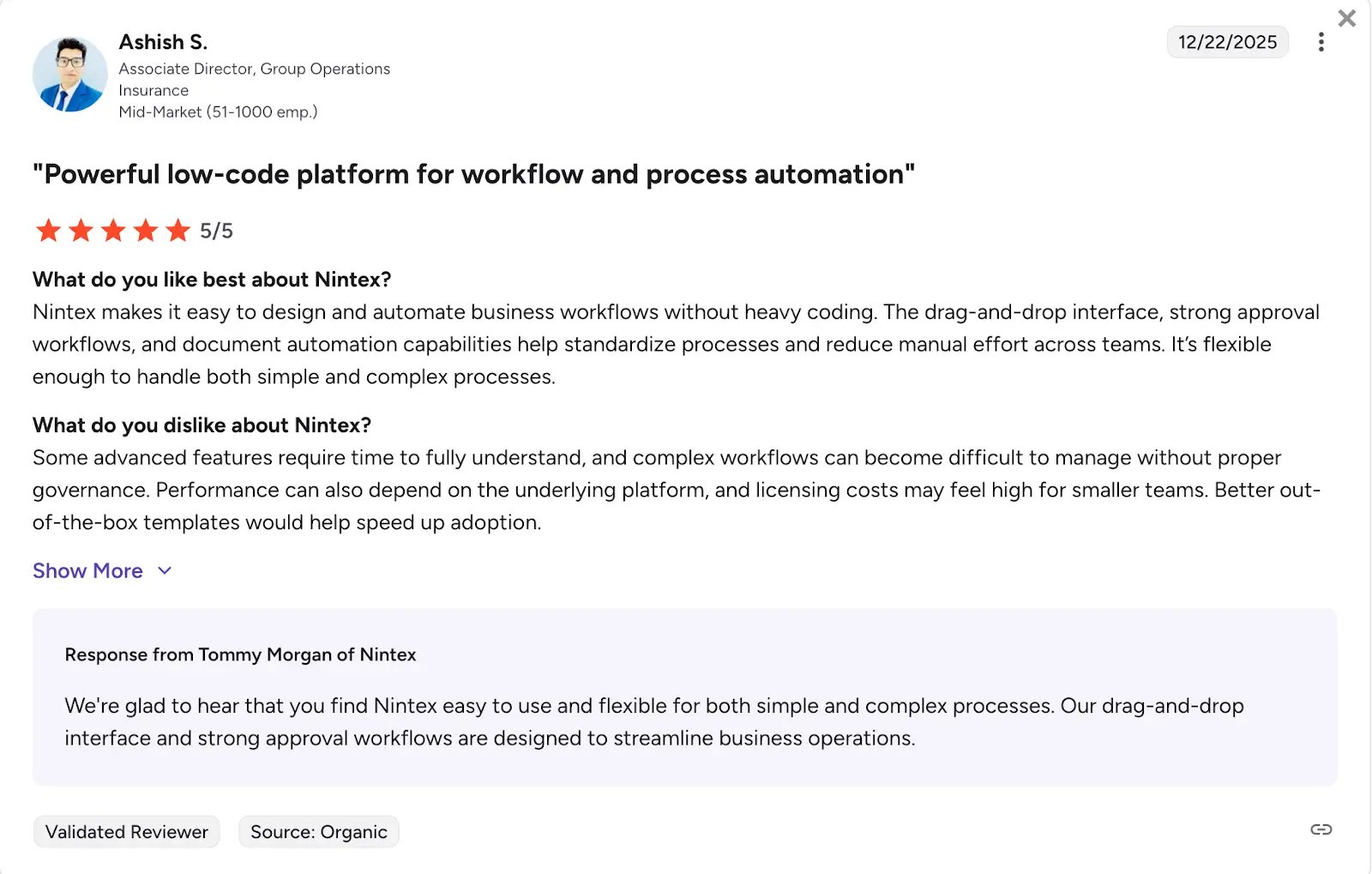
Task: Click the 5/5 rating score text
Action: 216,231
